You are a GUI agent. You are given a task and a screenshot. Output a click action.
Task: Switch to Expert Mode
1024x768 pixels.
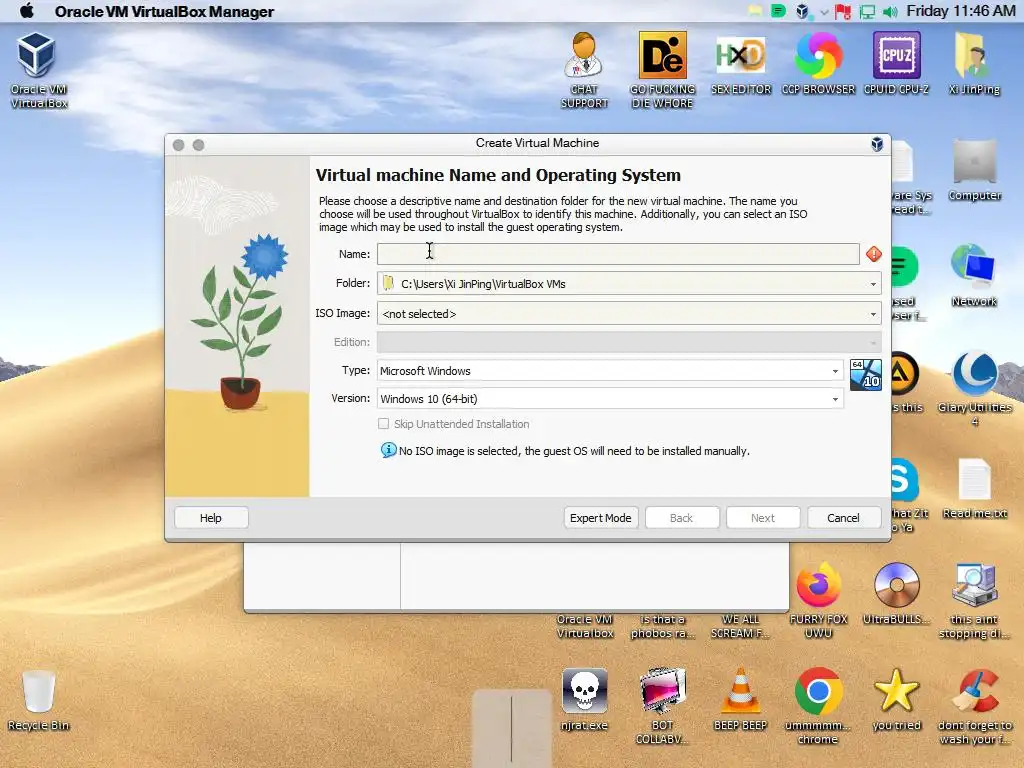coord(600,518)
